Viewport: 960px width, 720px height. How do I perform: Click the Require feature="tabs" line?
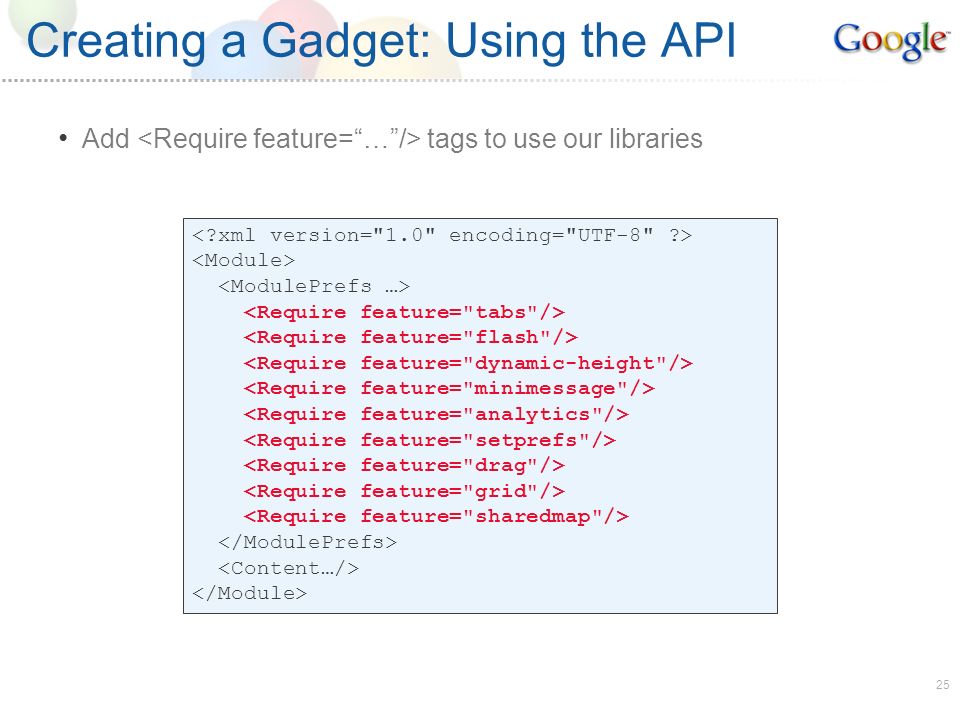tap(404, 312)
